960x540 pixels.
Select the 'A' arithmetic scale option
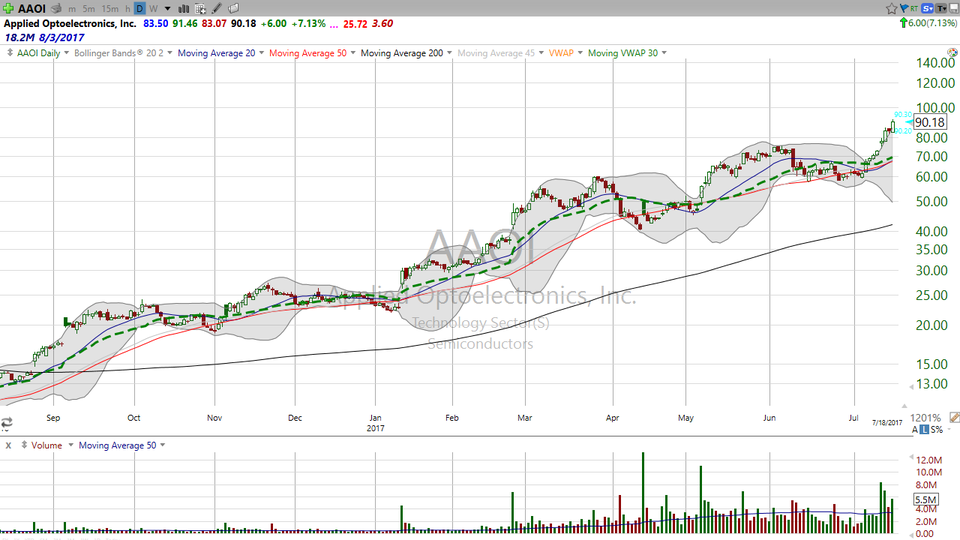pyautogui.click(x=915, y=430)
